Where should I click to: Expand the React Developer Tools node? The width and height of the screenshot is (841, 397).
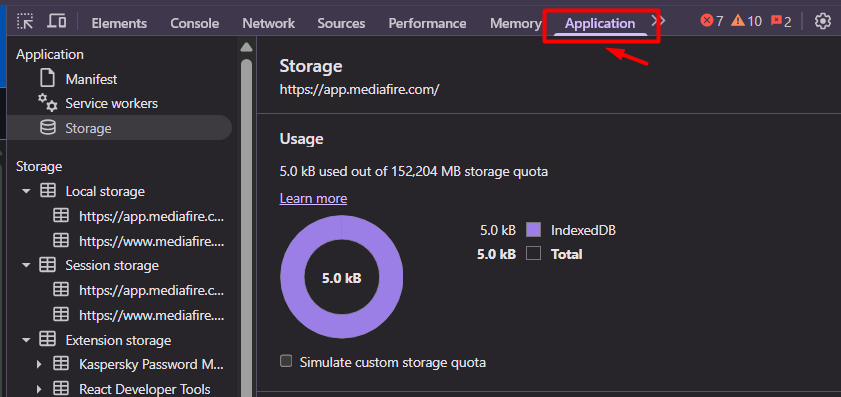(x=39, y=389)
